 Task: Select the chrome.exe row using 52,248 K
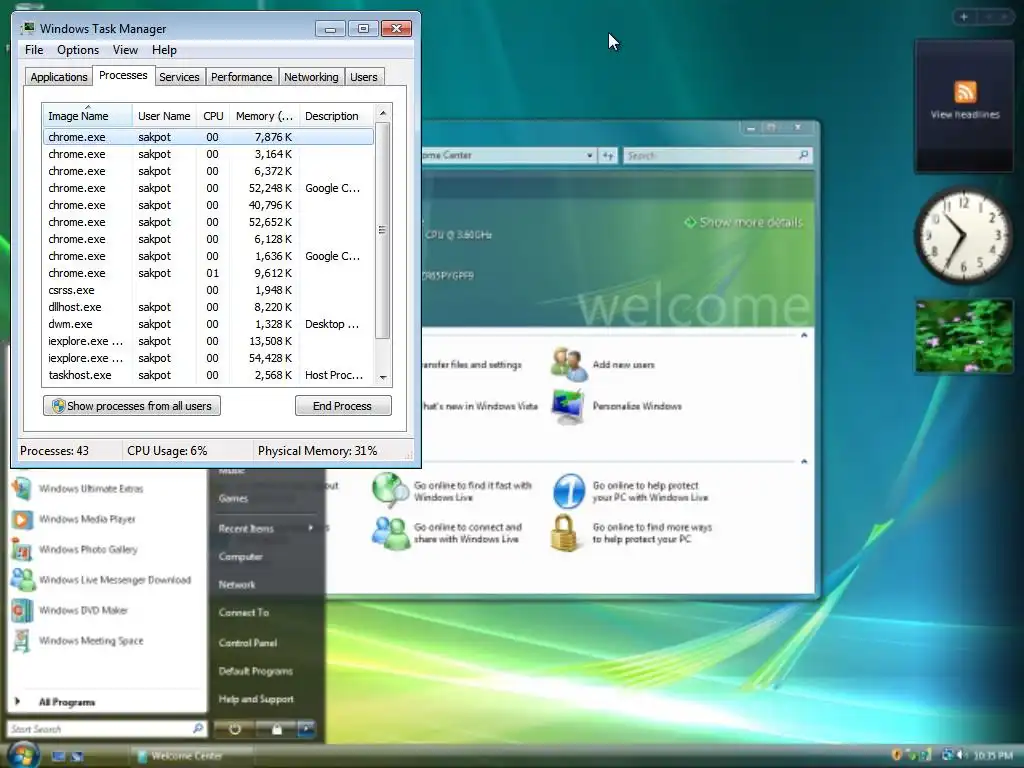tap(208, 188)
